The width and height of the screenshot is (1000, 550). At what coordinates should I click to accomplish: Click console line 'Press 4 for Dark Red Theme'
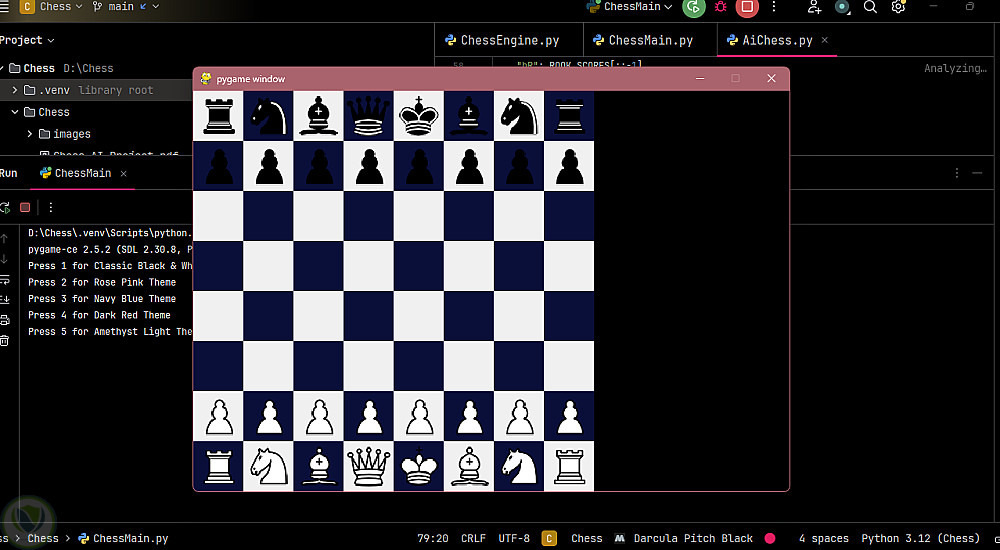[99, 315]
